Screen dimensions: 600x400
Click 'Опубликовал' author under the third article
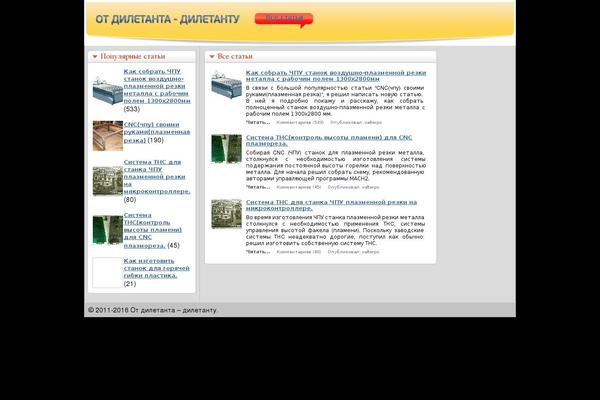[x=354, y=252]
